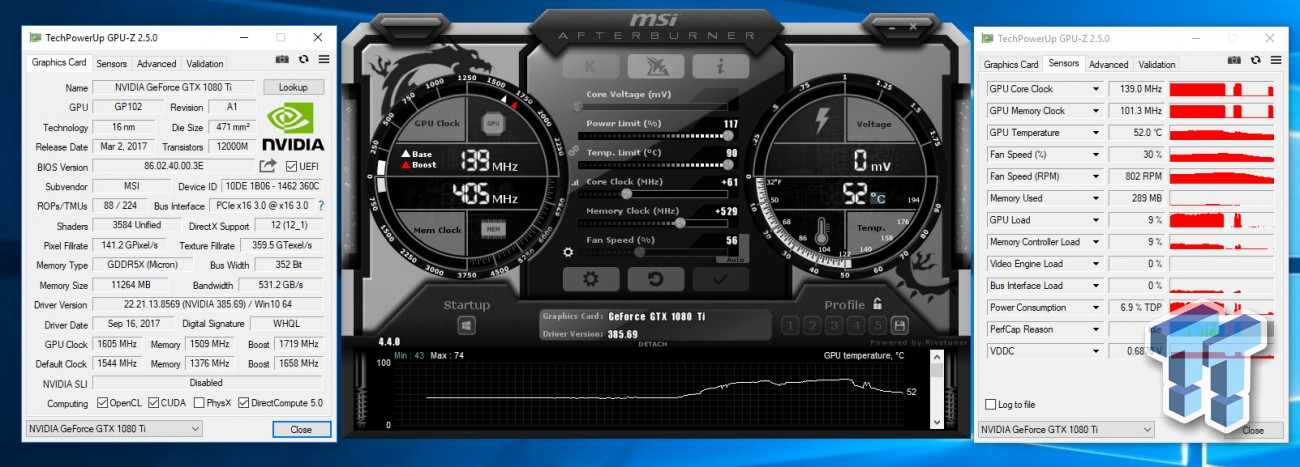Toggle the CUDA checkbox
Image resolution: width=1300 pixels, height=467 pixels.
pos(153,403)
